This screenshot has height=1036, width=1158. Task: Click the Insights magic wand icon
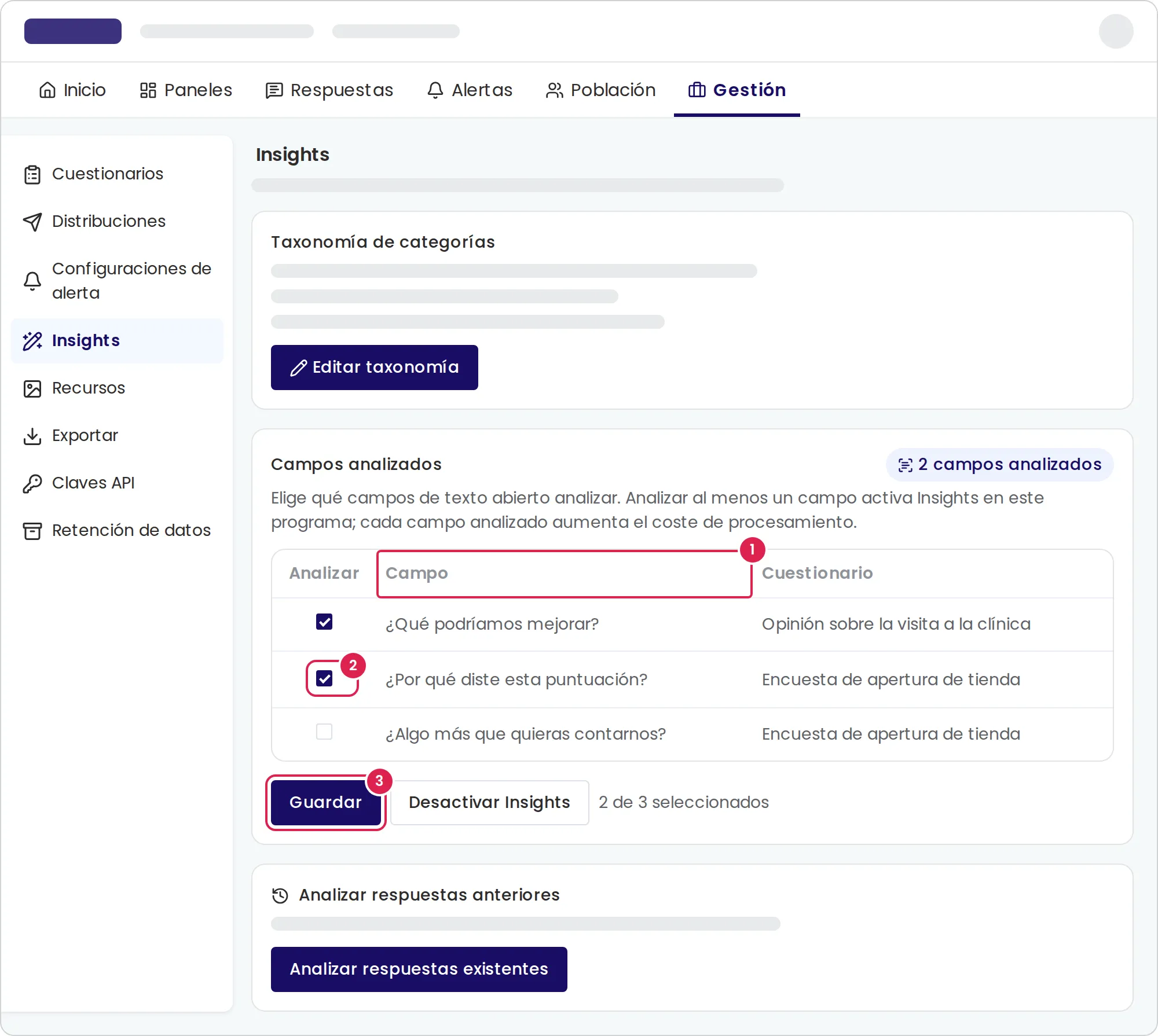click(x=32, y=341)
